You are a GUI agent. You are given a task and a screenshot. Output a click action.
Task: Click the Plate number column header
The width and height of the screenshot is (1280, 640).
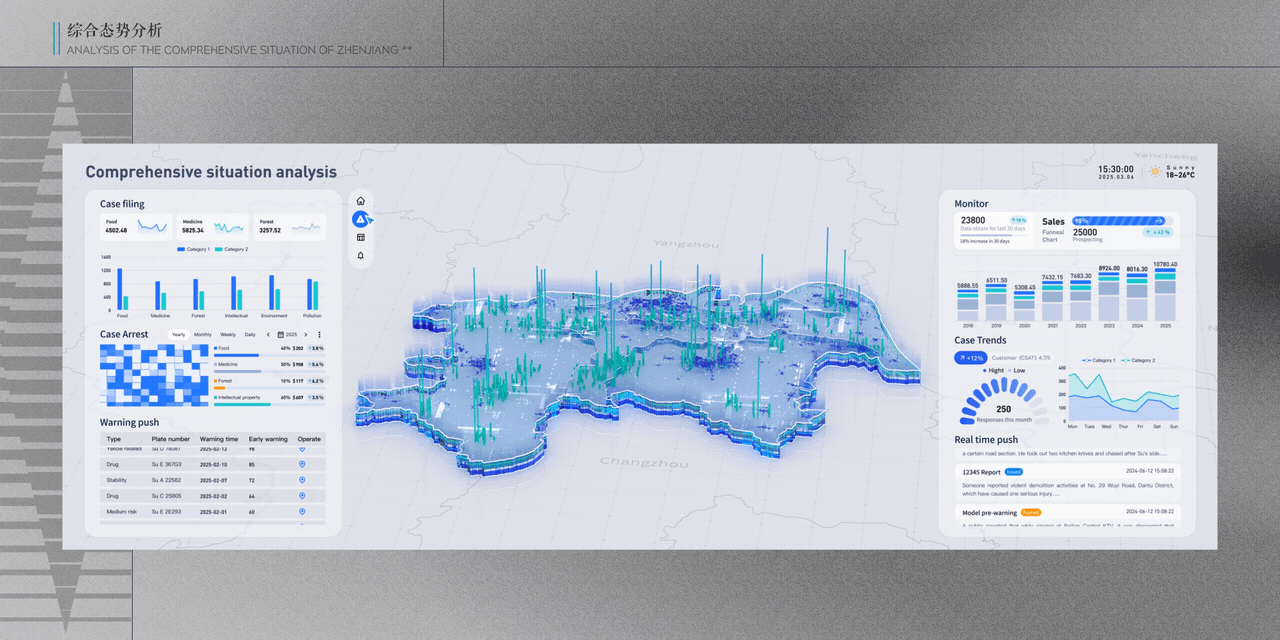tap(170, 439)
